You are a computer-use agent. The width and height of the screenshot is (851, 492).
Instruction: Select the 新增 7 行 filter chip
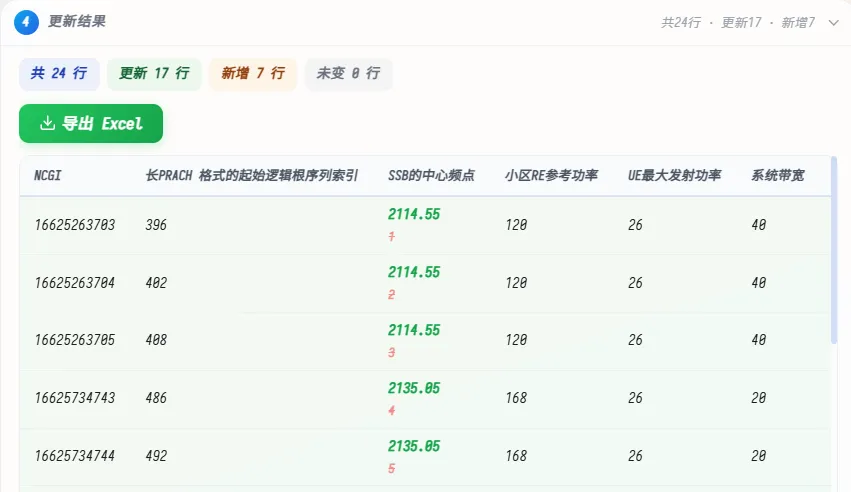click(253, 73)
